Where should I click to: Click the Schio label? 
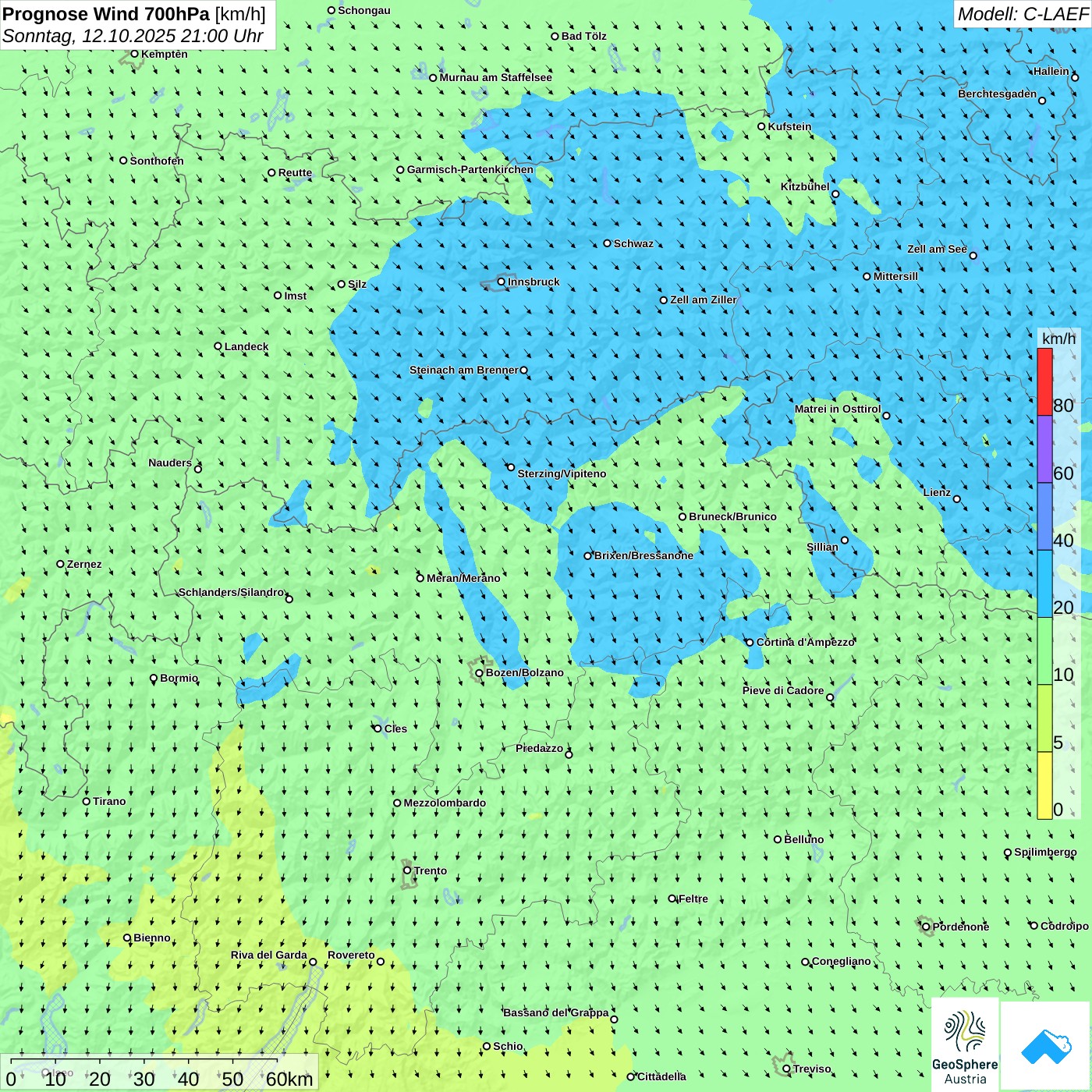click(508, 1046)
